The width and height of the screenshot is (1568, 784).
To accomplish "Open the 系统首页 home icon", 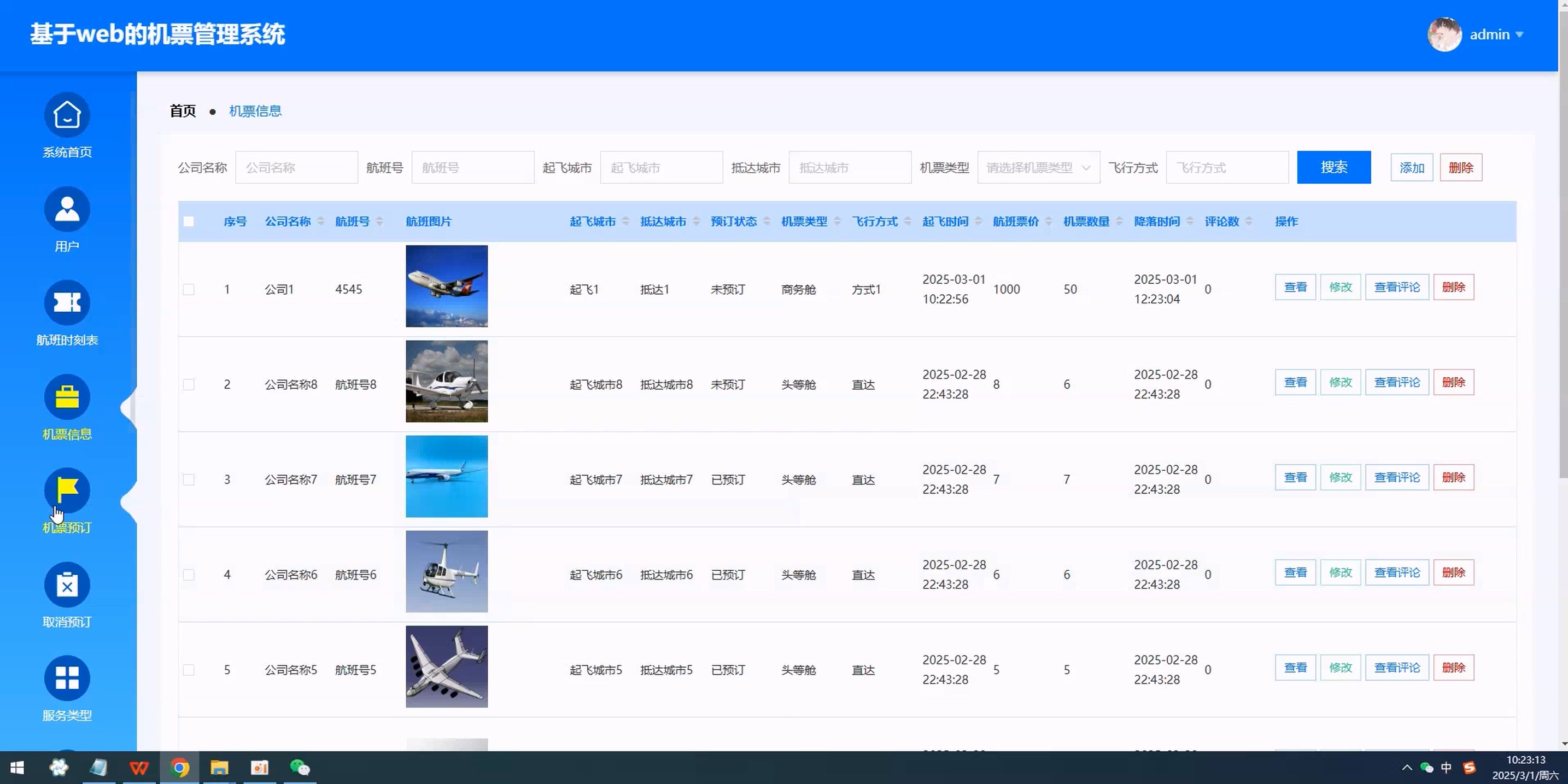I will tap(67, 115).
